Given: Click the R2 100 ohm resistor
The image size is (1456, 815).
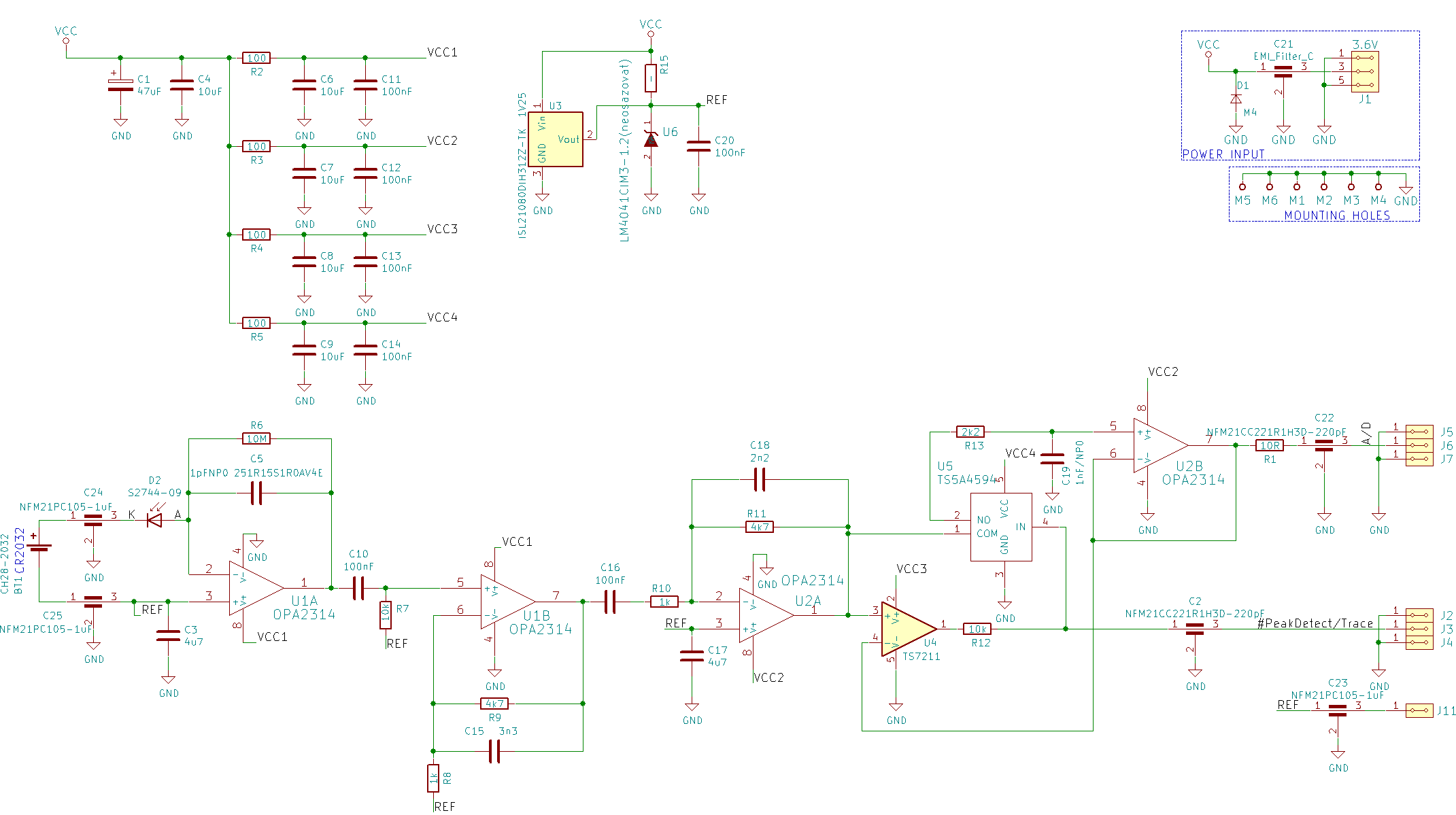Looking at the screenshot, I should (x=256, y=58).
